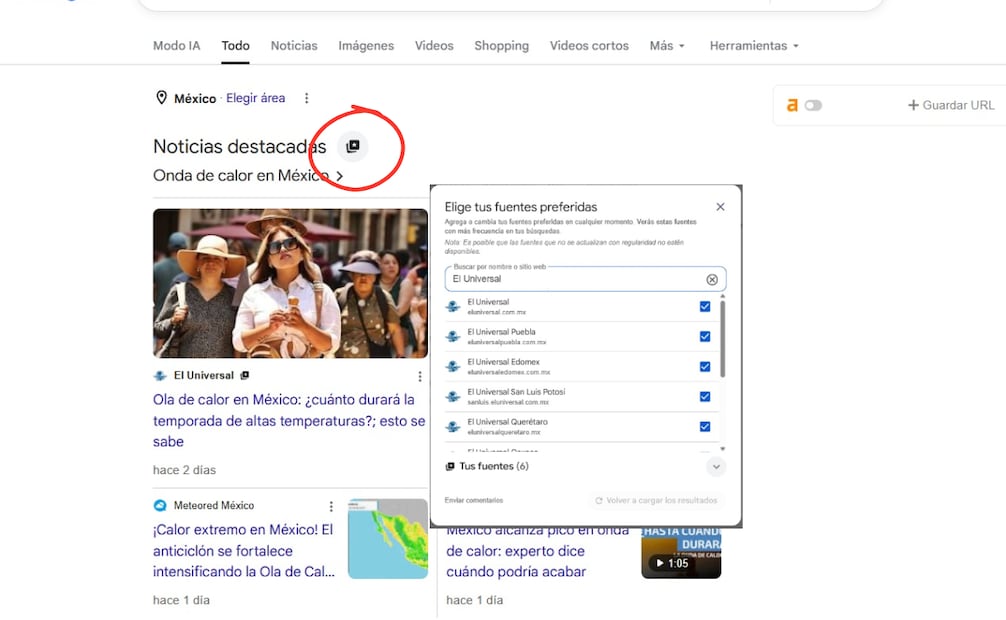Open the Mexico weather map thumbnail
This screenshot has width=1006, height=620.
[388, 538]
